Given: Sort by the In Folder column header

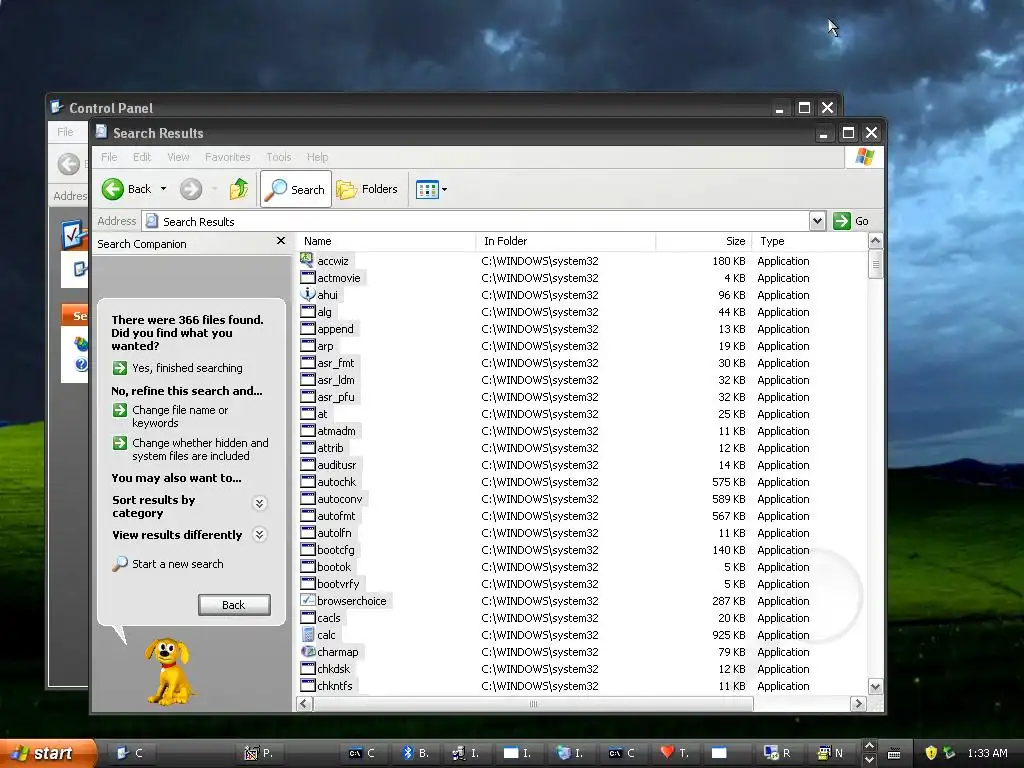Looking at the screenshot, I should click(x=566, y=241).
